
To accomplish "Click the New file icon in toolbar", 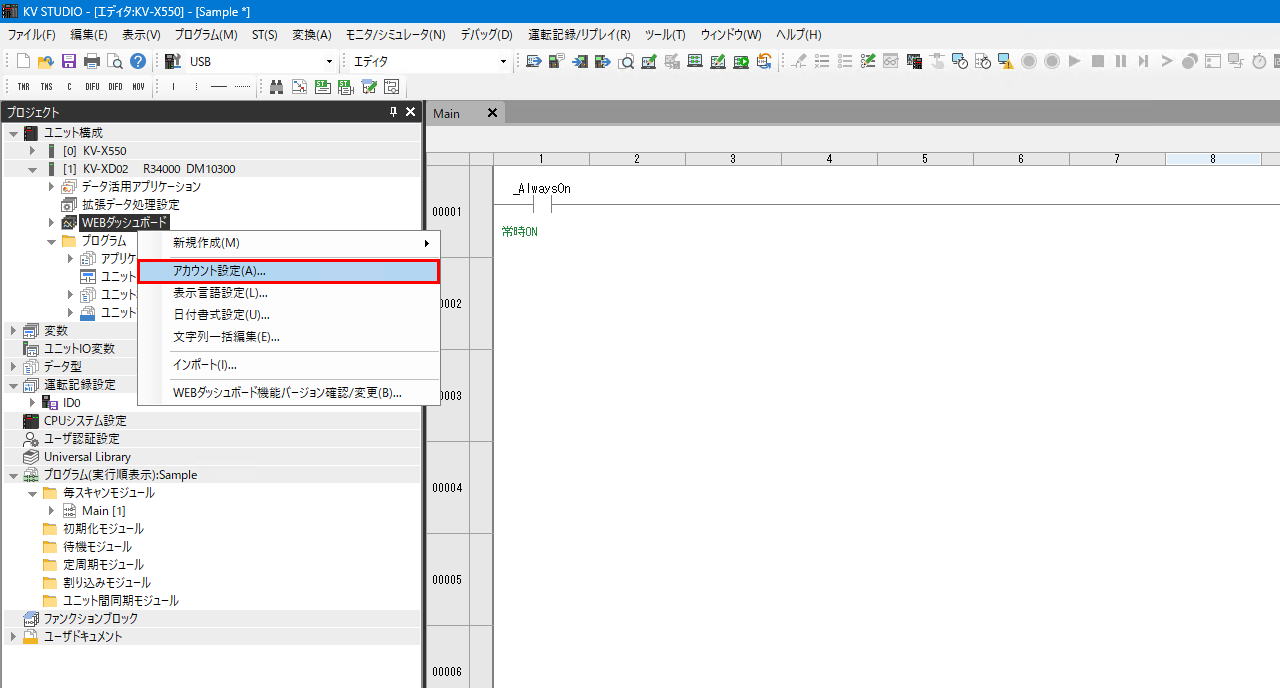I will coord(23,61).
